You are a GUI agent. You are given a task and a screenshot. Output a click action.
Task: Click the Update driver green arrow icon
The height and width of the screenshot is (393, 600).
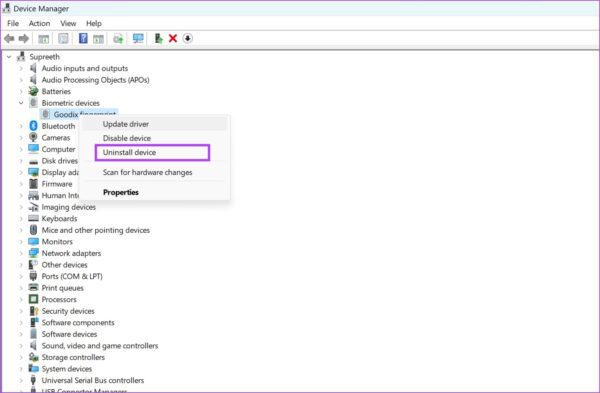coord(158,38)
